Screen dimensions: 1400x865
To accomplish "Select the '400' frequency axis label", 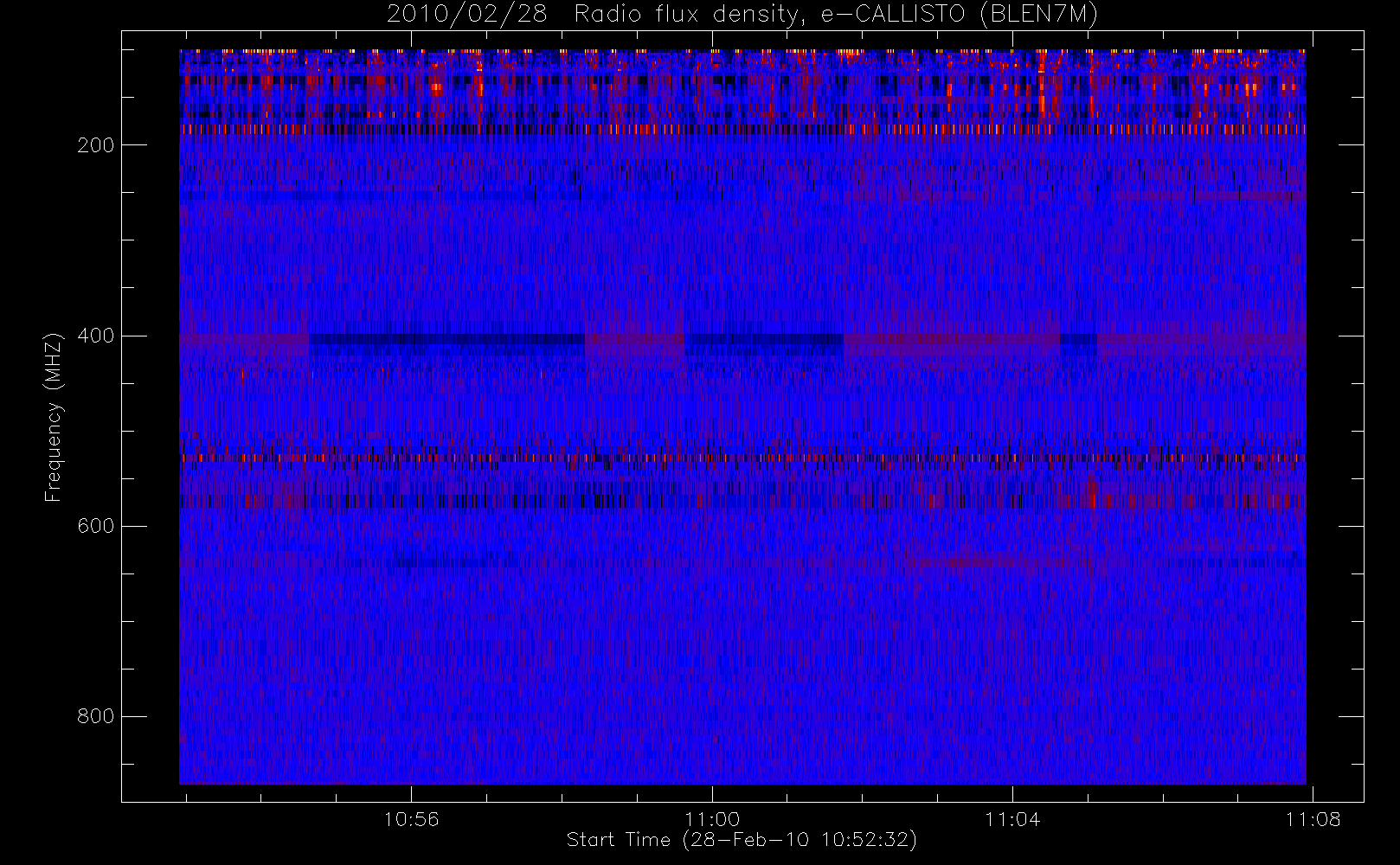I will click(95, 336).
